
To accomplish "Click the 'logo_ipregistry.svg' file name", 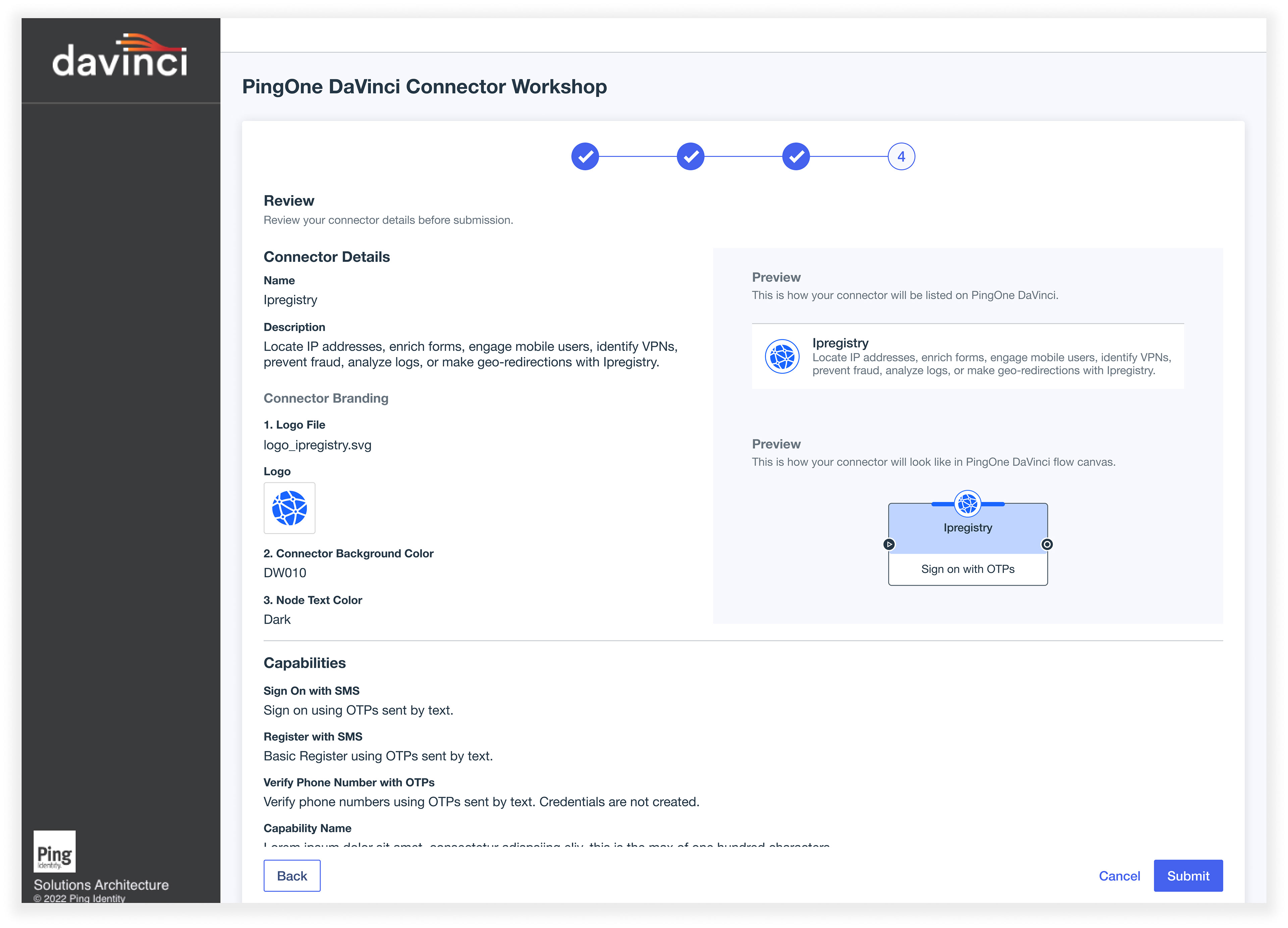I will (x=317, y=445).
